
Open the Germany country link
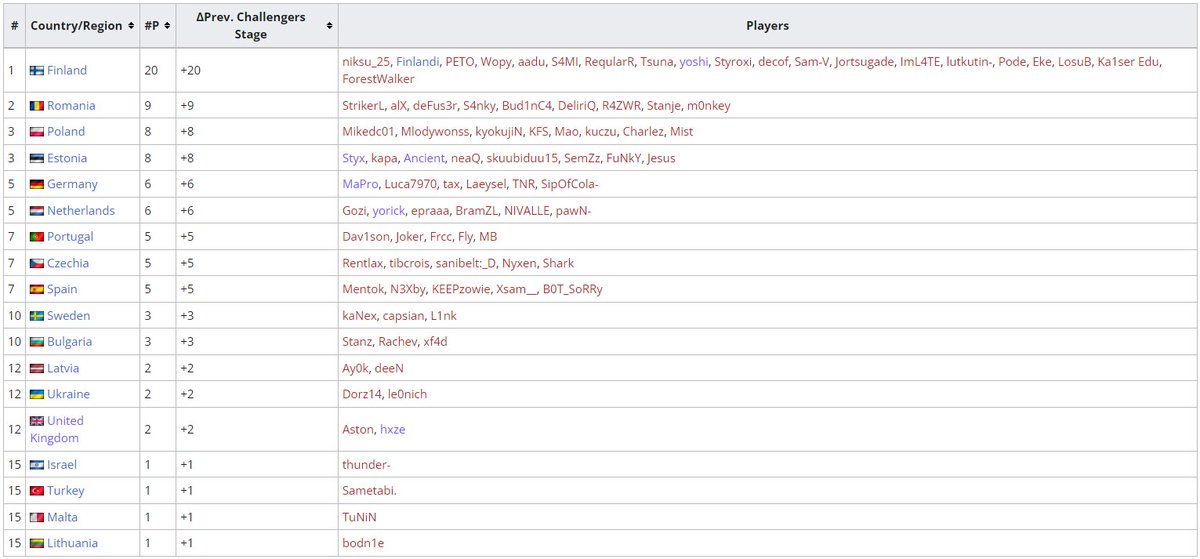tap(72, 185)
